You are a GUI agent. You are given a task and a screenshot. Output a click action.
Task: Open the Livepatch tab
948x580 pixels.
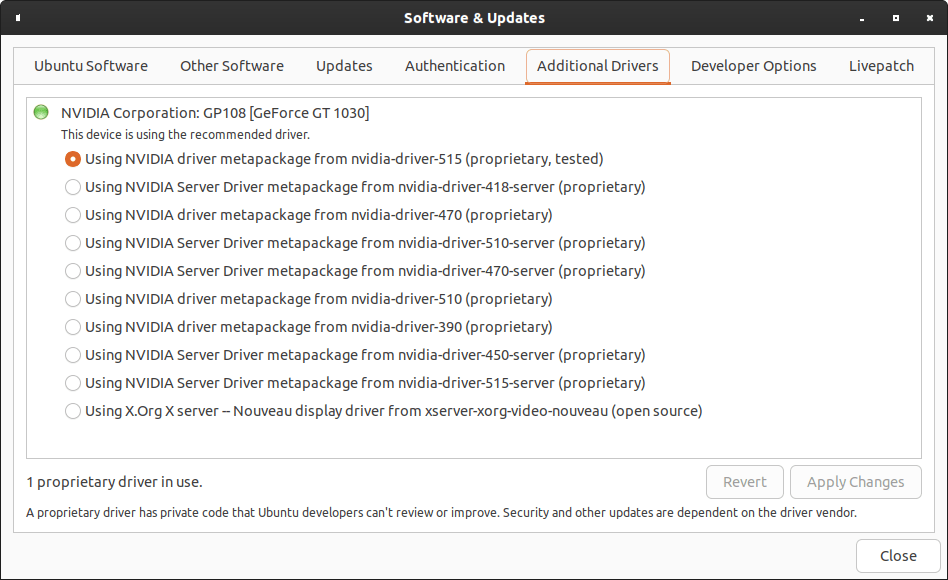(881, 66)
